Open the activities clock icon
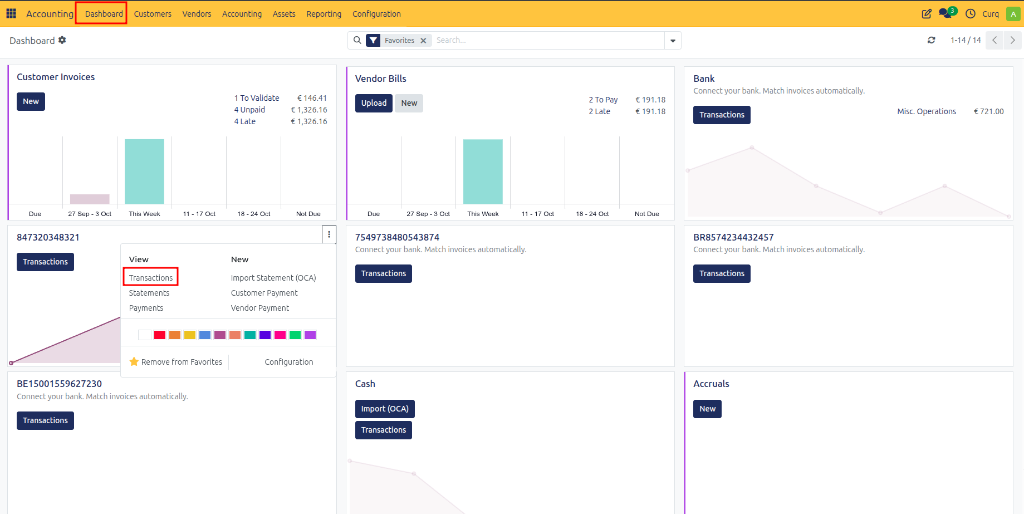 970,14
